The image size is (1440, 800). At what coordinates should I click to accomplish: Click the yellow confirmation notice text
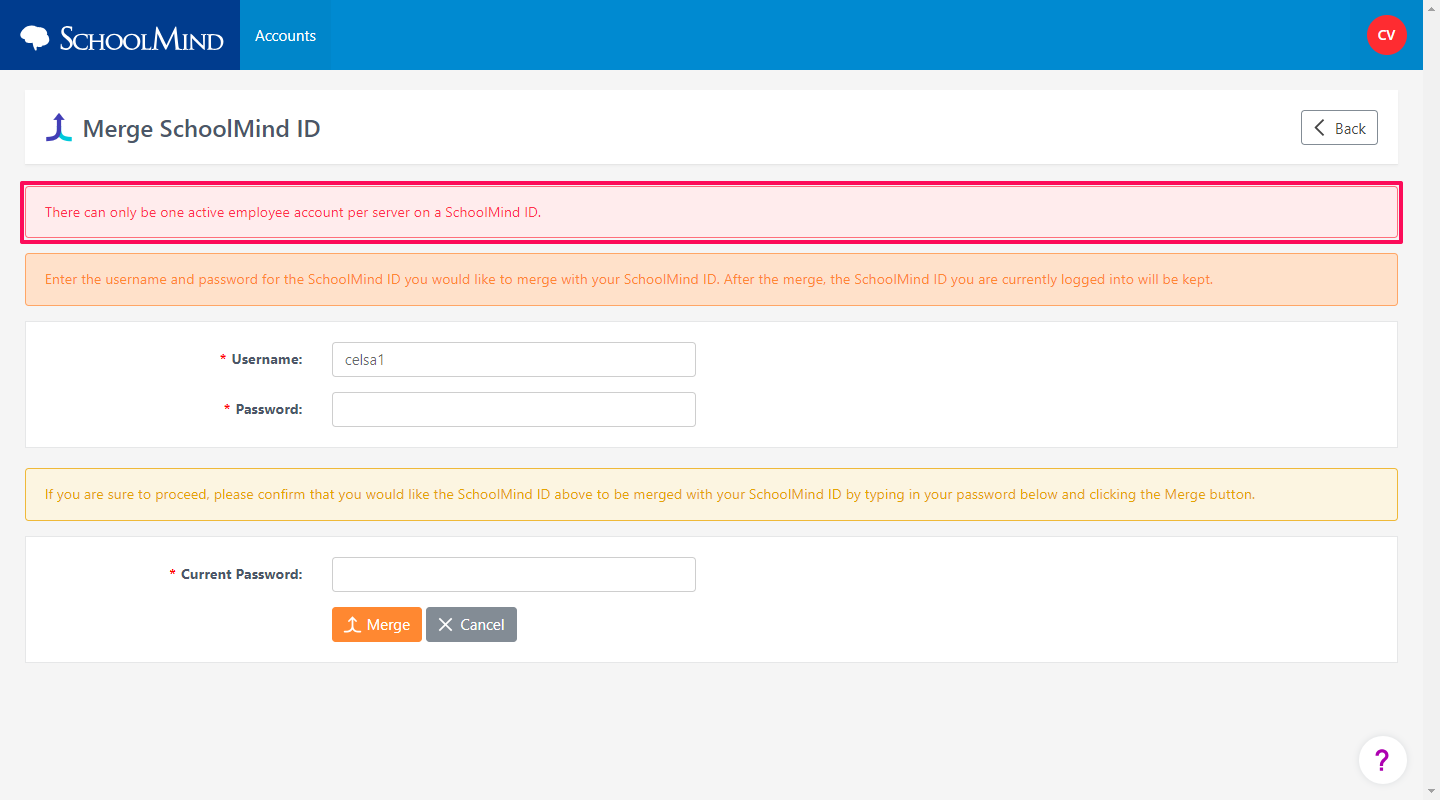(x=650, y=494)
